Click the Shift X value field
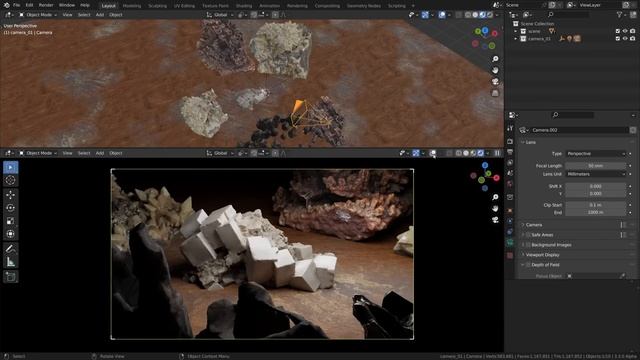Image resolution: width=640 pixels, height=360 pixels. (x=596, y=186)
